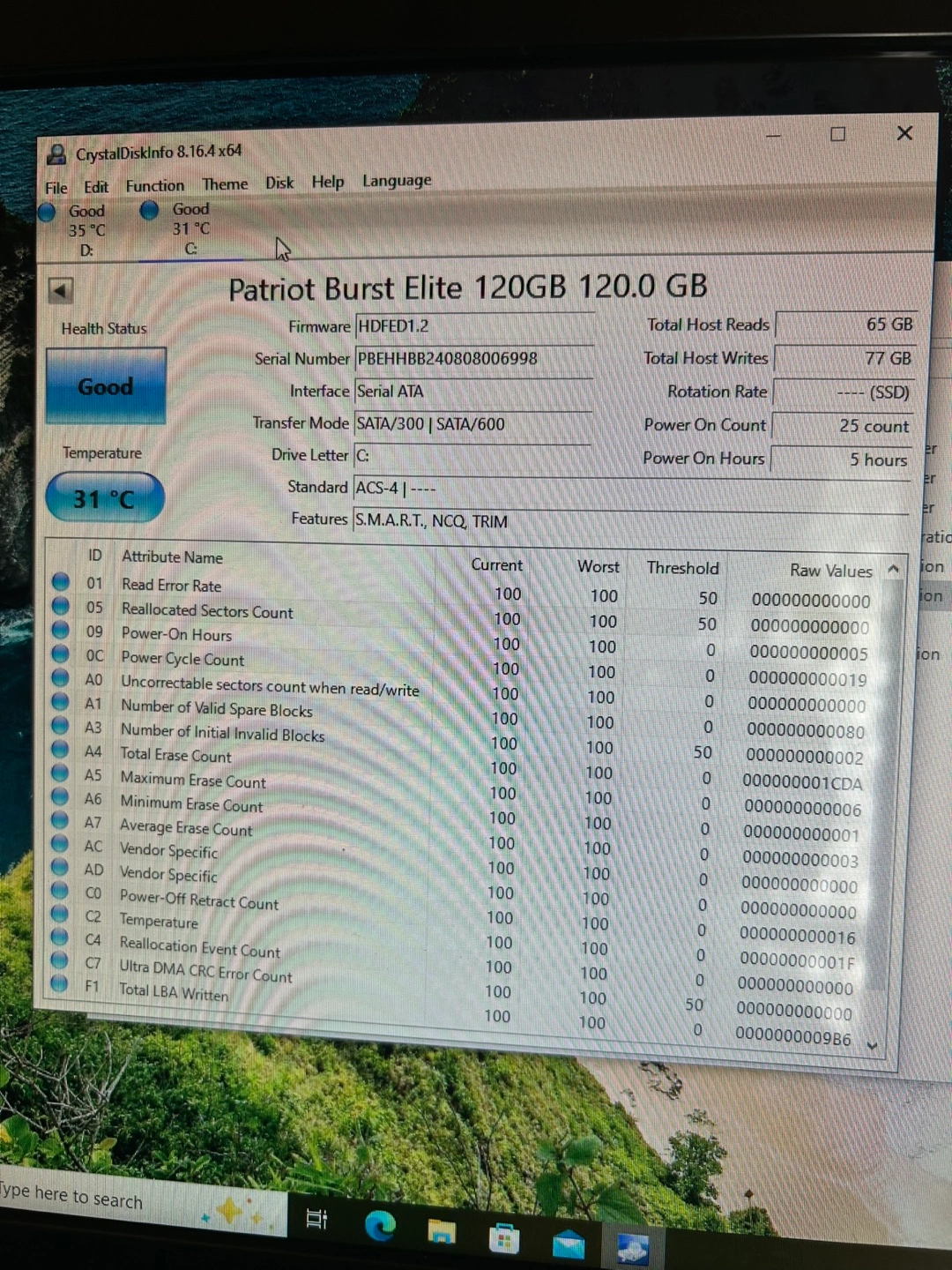Click the scroll down arrow of attribute list
This screenshot has width=952, height=1270.
(873, 1046)
